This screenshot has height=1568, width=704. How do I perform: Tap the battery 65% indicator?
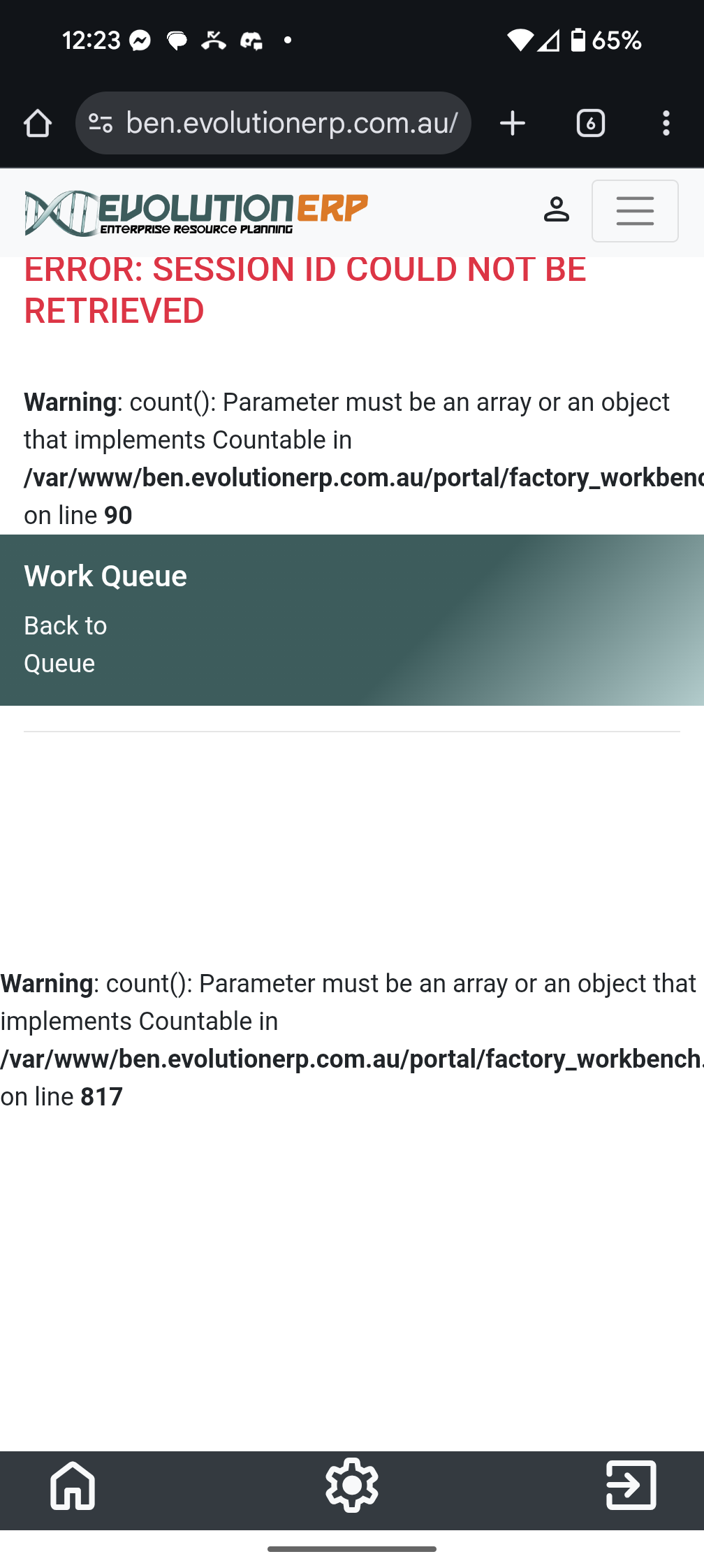point(606,41)
